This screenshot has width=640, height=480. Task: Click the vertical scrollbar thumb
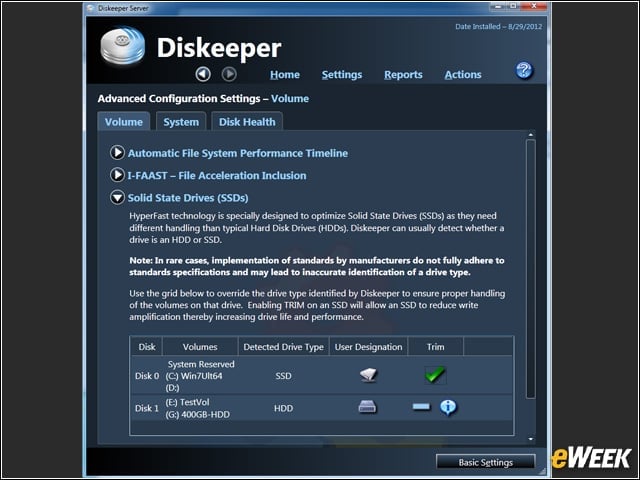[x=531, y=269]
